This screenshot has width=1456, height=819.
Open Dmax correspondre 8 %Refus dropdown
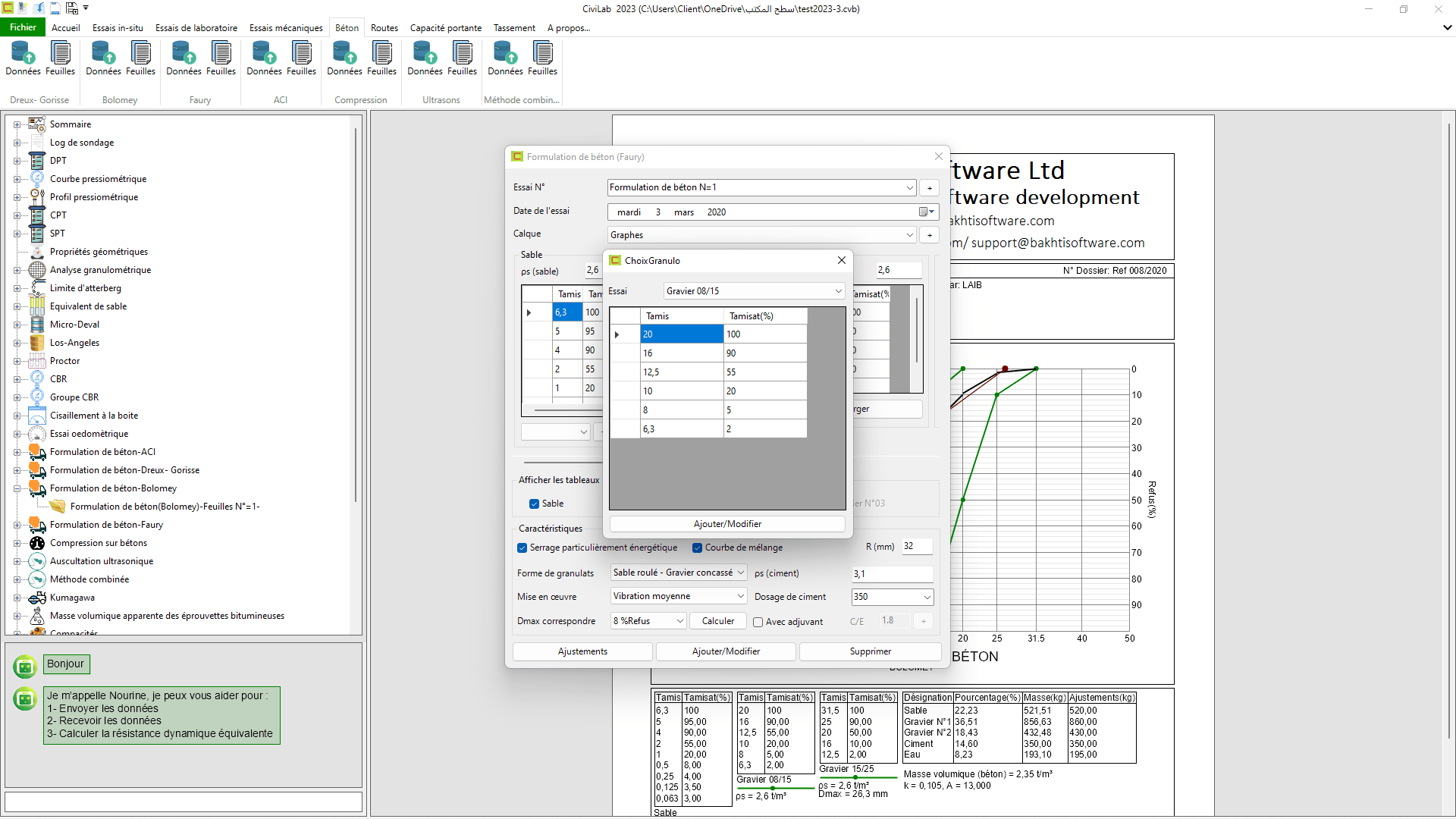click(x=679, y=621)
